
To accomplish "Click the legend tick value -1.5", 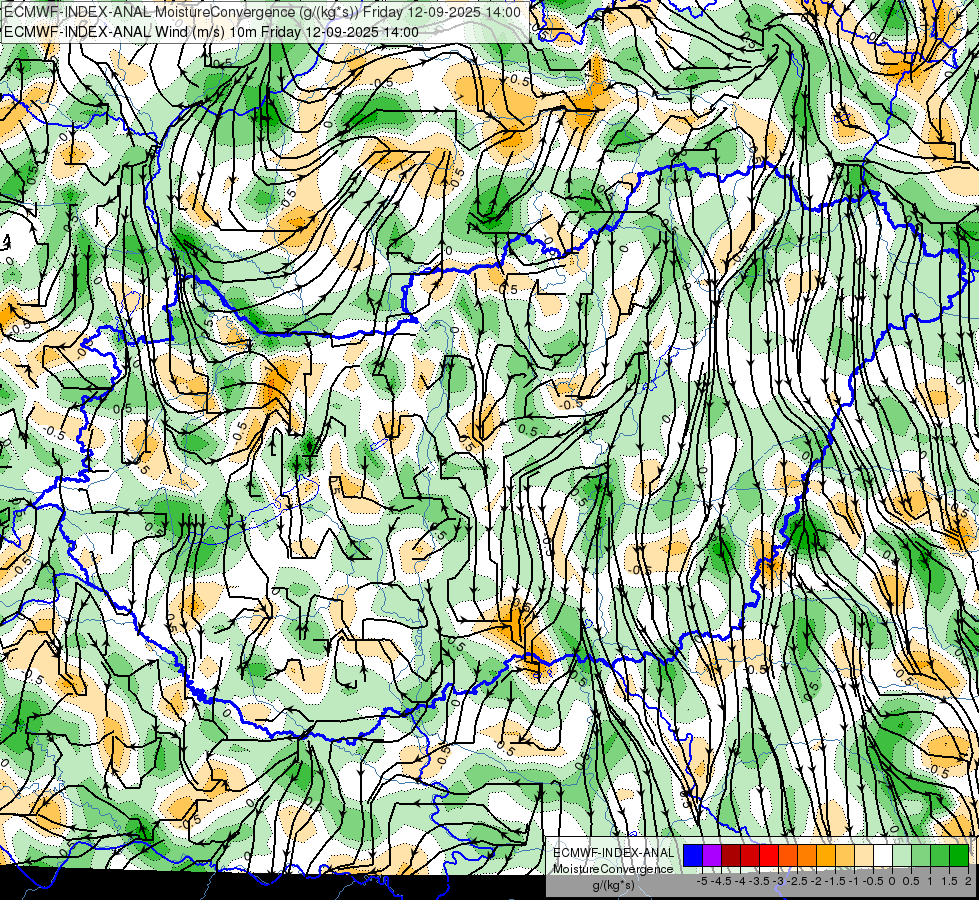I will [835, 881].
